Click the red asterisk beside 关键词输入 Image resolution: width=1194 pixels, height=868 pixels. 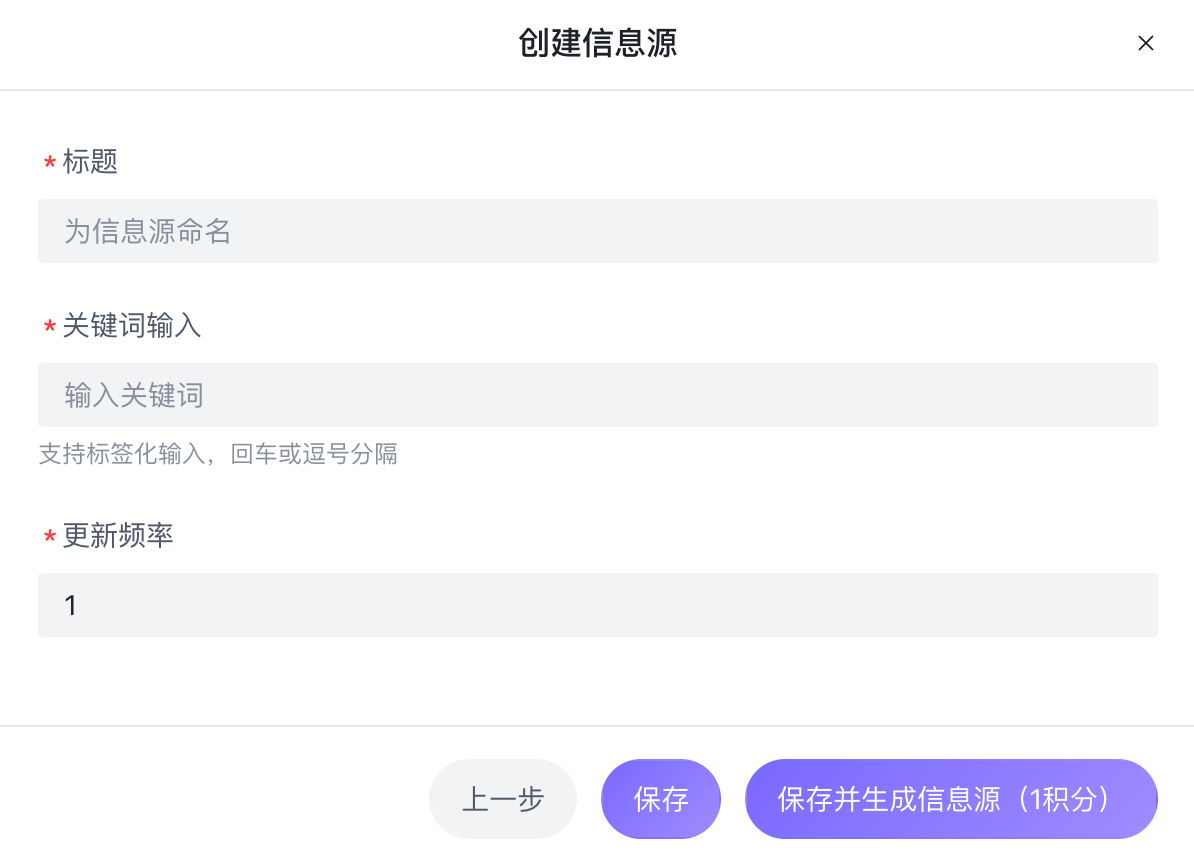tap(49, 327)
